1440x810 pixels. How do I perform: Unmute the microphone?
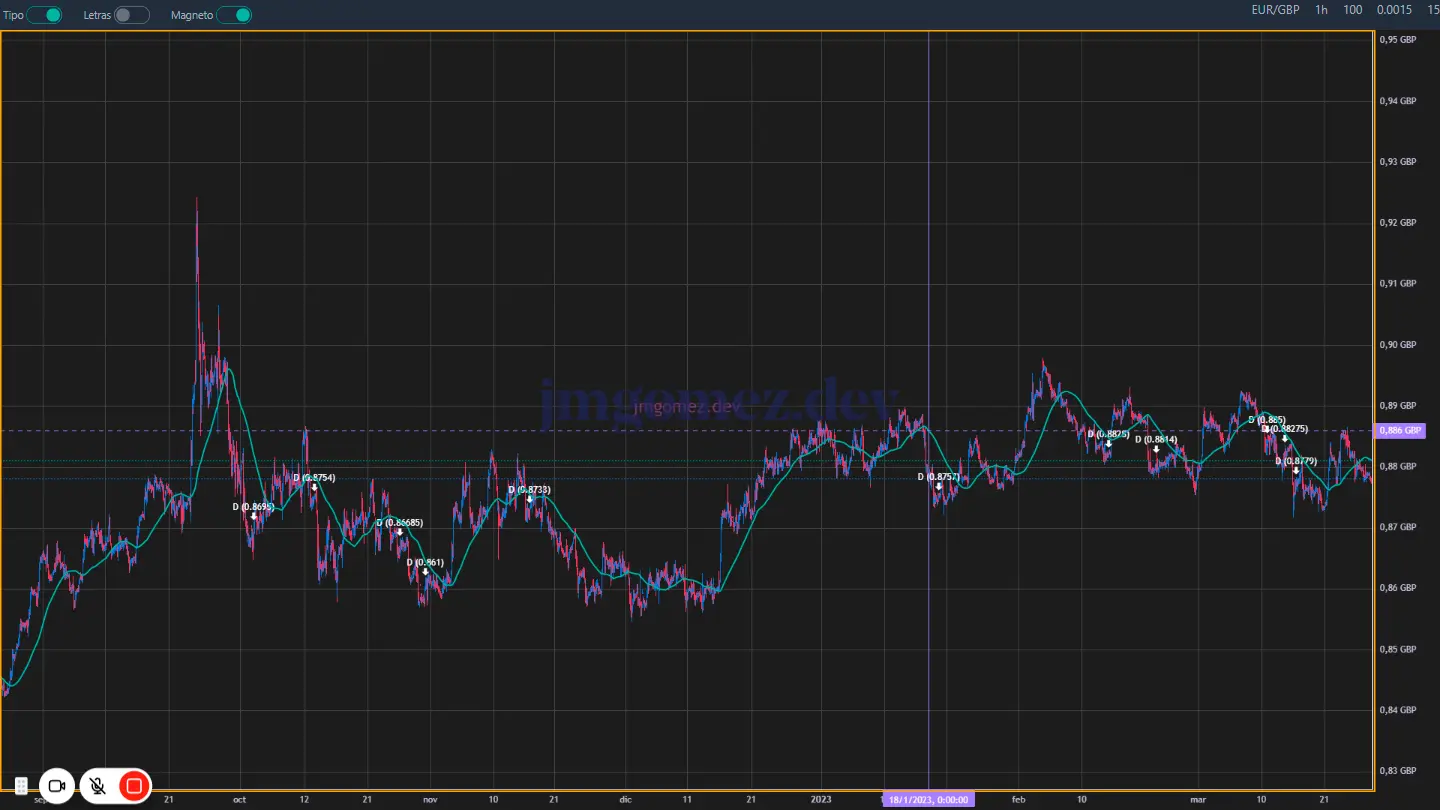97,786
